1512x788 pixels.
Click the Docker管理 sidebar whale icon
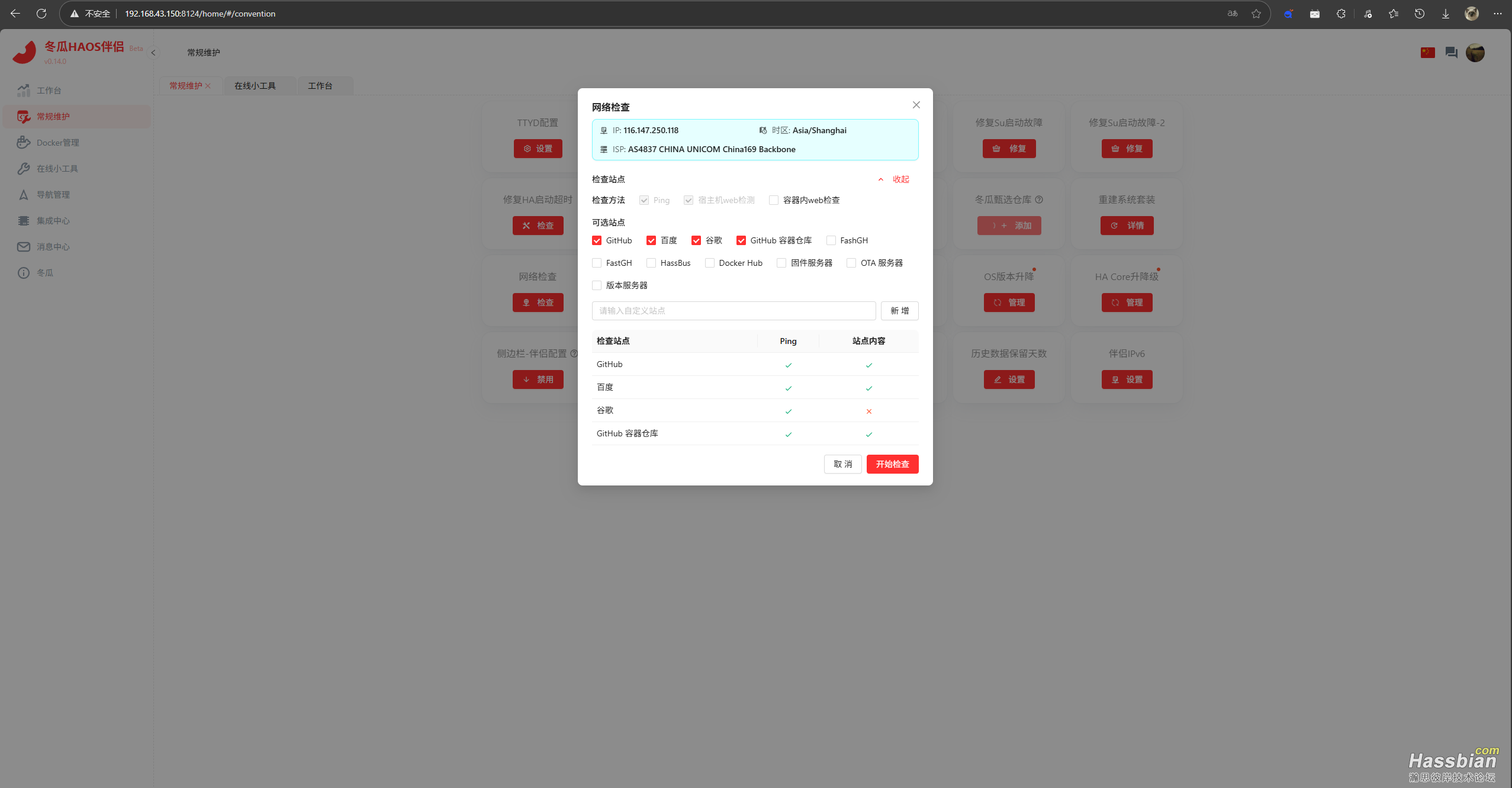[23, 143]
